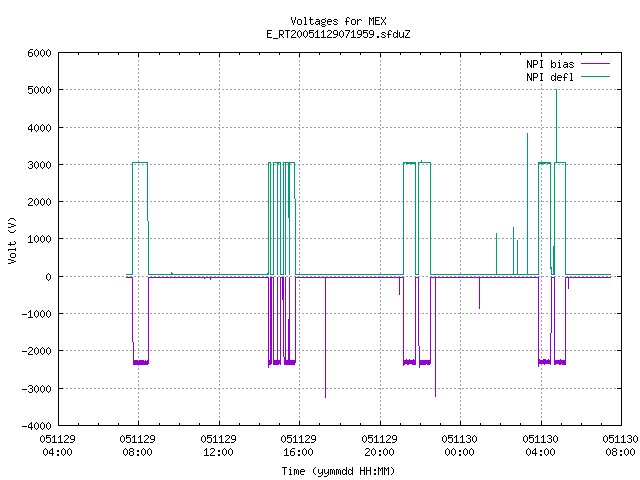
Task: Click the 1000 y-axis tick label
Action: click(x=40, y=239)
